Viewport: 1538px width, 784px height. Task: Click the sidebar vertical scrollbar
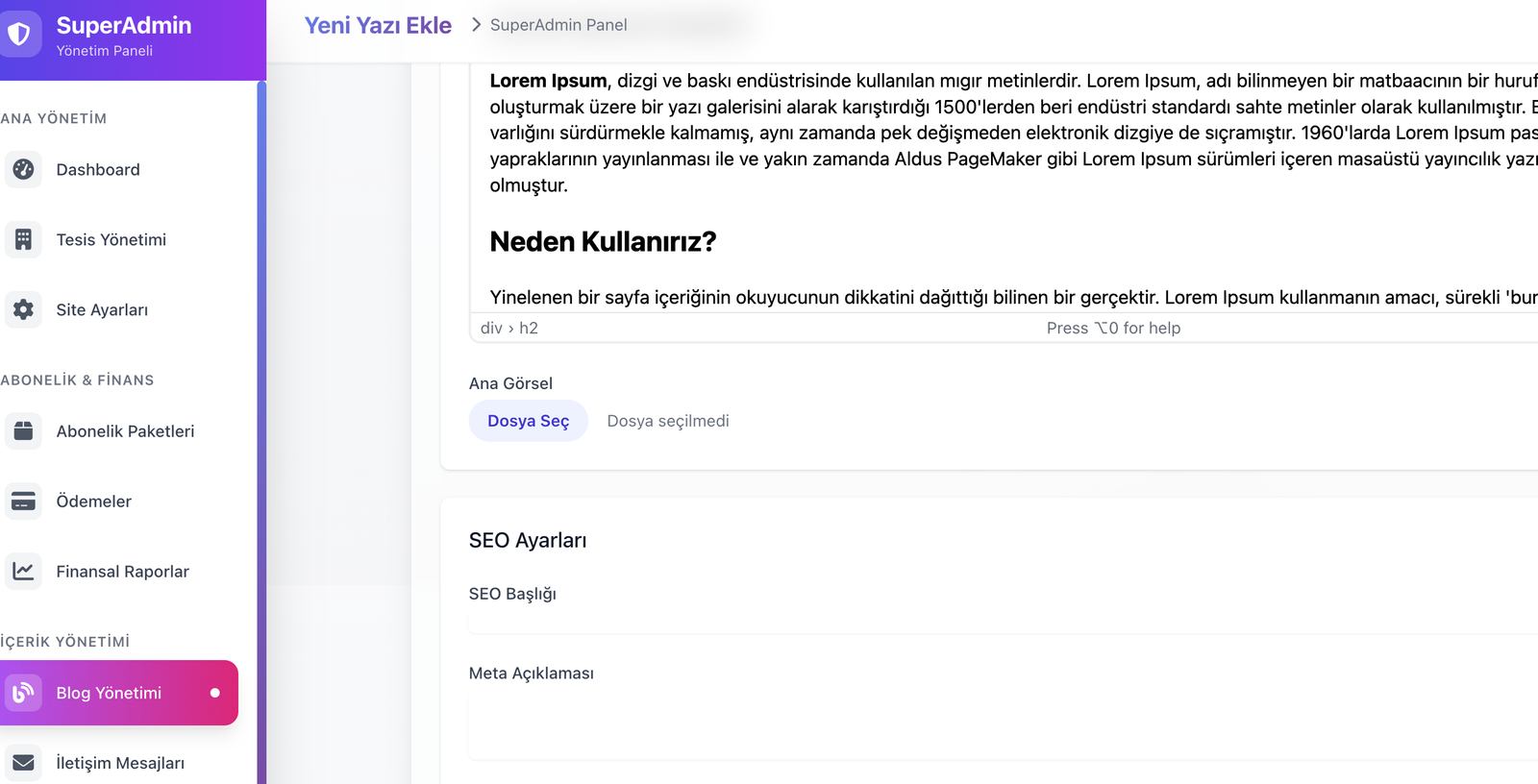click(x=261, y=432)
